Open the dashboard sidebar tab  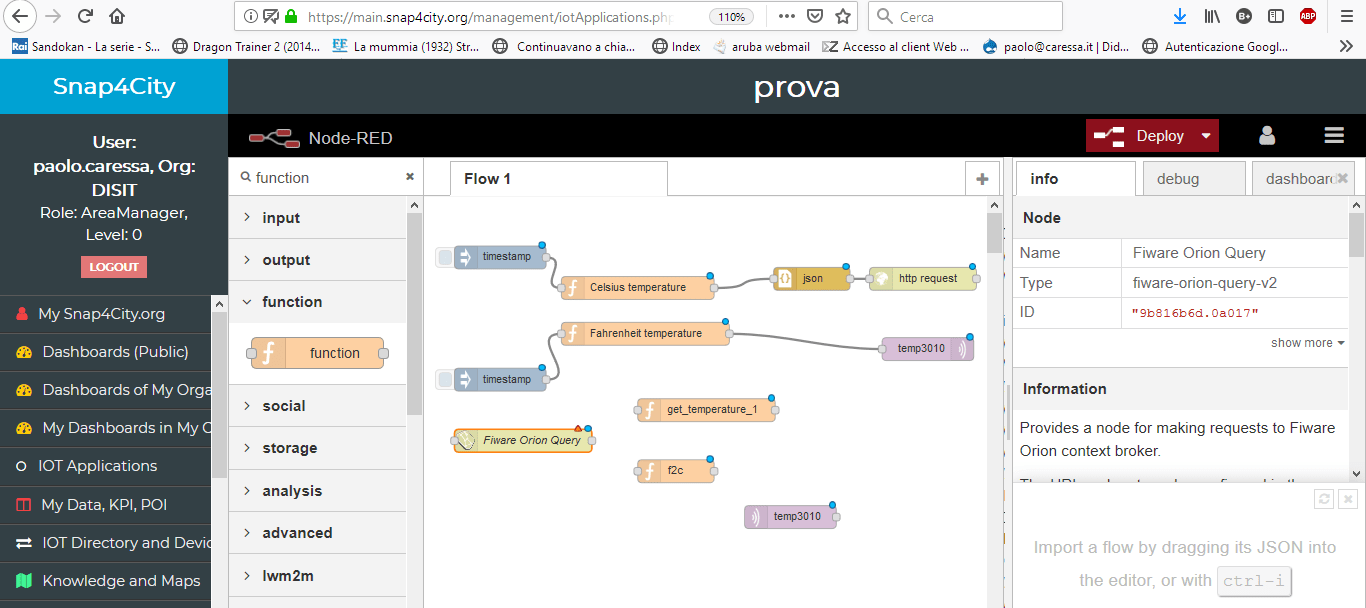click(1303, 179)
